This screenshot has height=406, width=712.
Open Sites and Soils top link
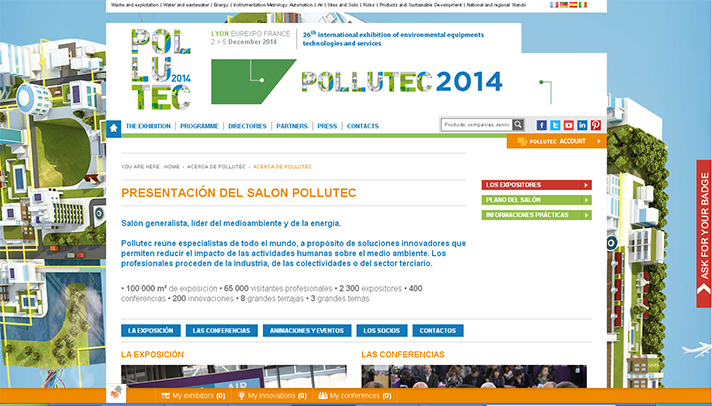pos(342,5)
